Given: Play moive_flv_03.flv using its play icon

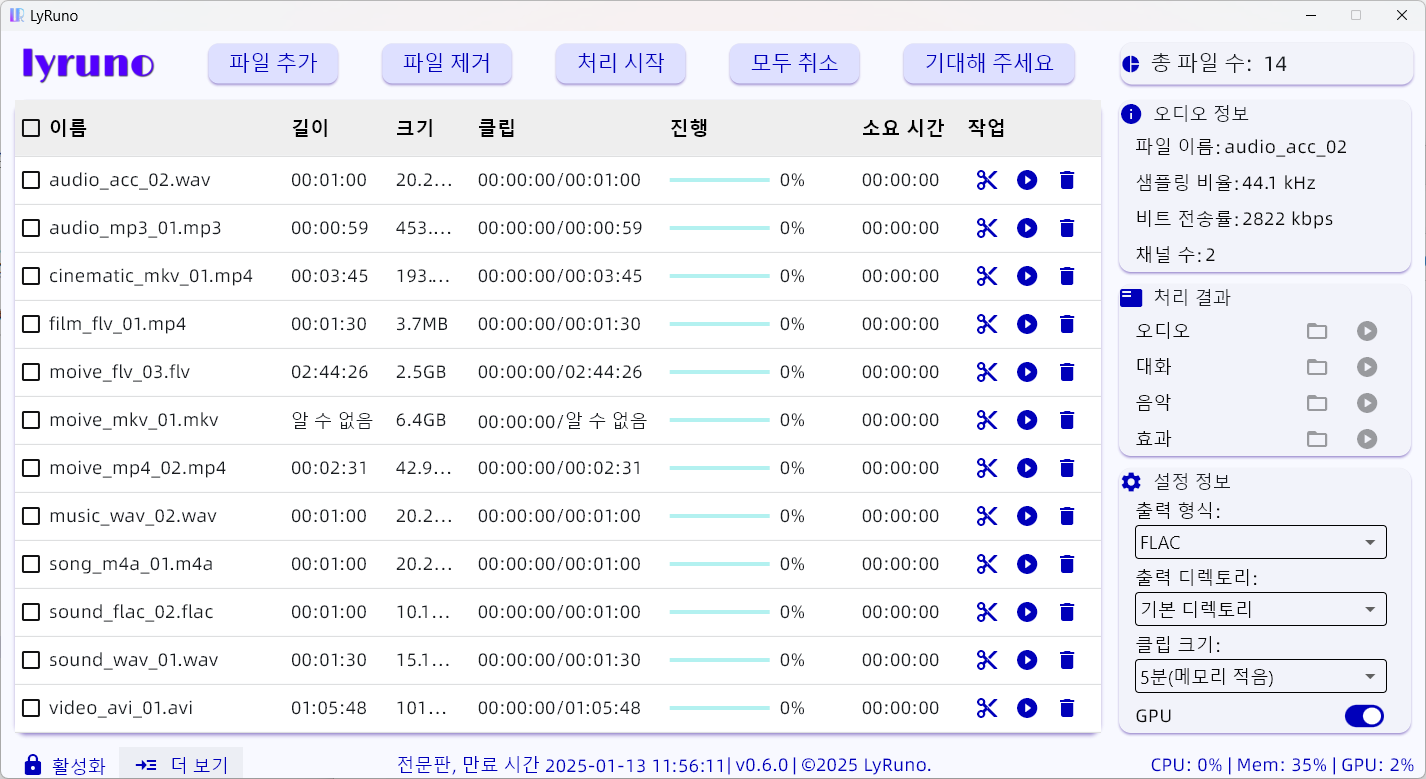Looking at the screenshot, I should pos(1027,372).
